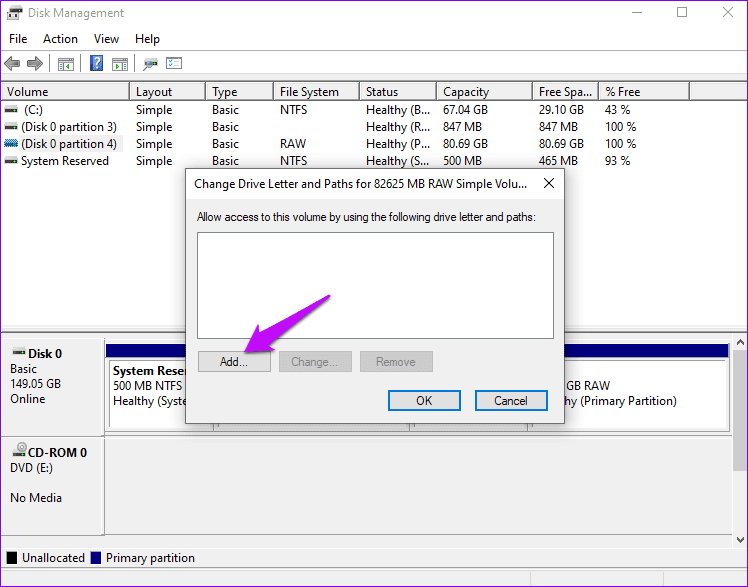This screenshot has height=587, width=748.
Task: Select the C: volume drive icon
Action: pyautogui.click(x=11, y=110)
